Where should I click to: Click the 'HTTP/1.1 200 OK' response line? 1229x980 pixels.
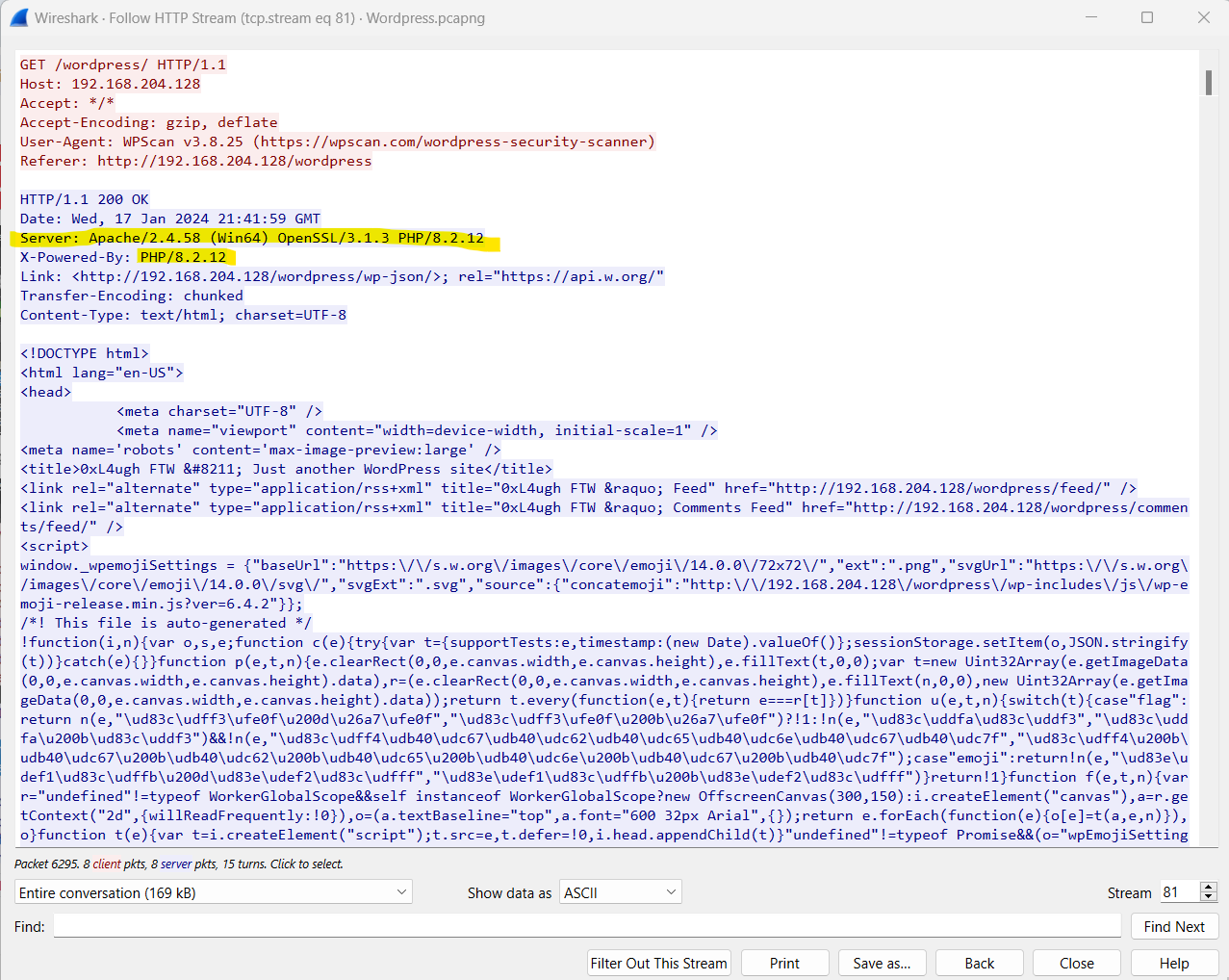click(x=85, y=199)
